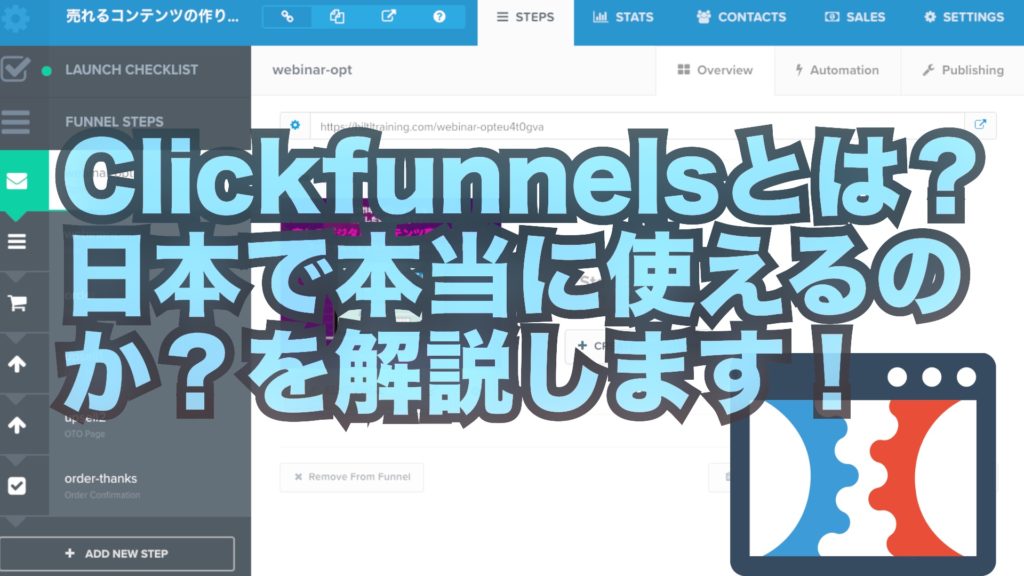The height and width of the screenshot is (576, 1024).
Task: Click Remove From Funnel button
Action: [x=352, y=477]
